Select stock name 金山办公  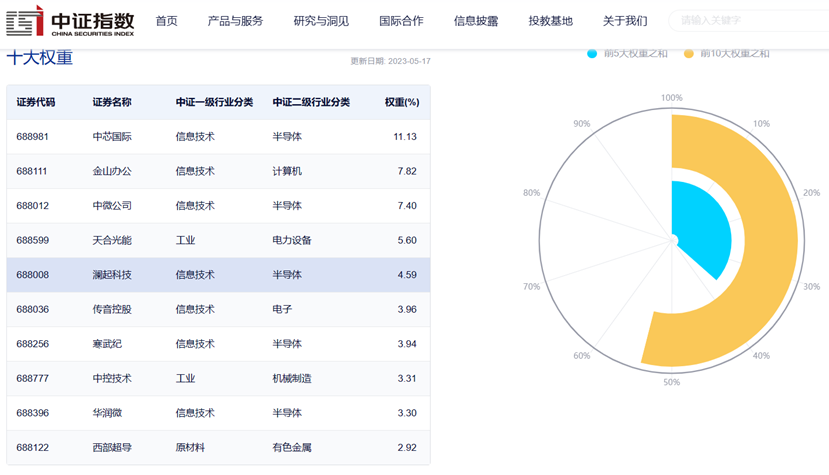tap(112, 171)
